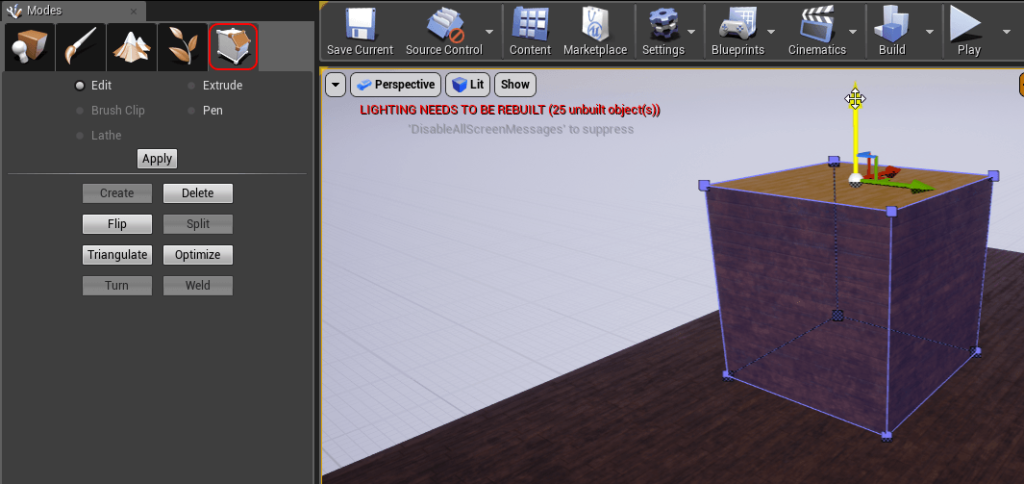Switch to Paint mode brush icon
This screenshot has width=1024, height=484.
pyautogui.click(x=79, y=47)
